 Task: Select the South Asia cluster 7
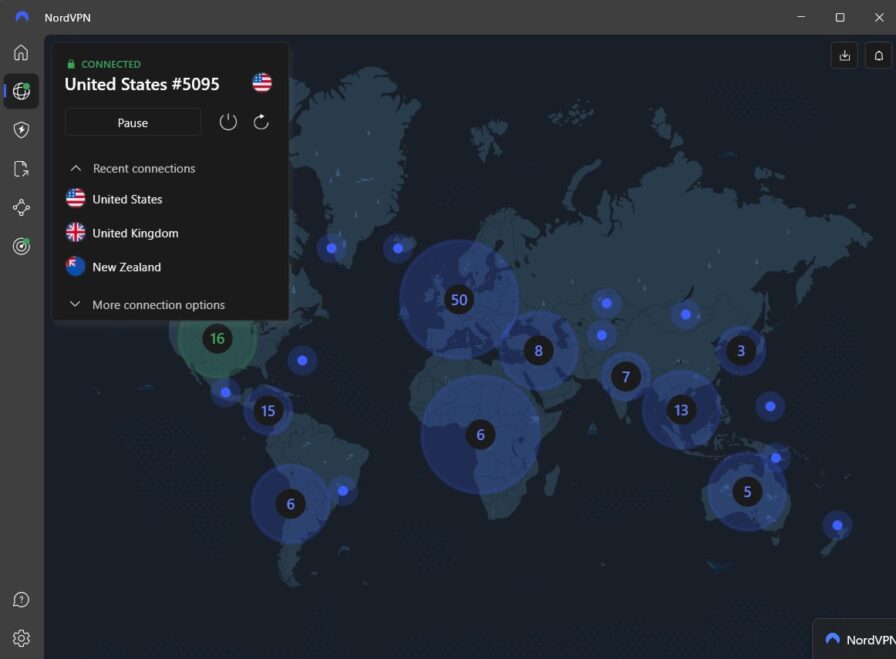626,377
